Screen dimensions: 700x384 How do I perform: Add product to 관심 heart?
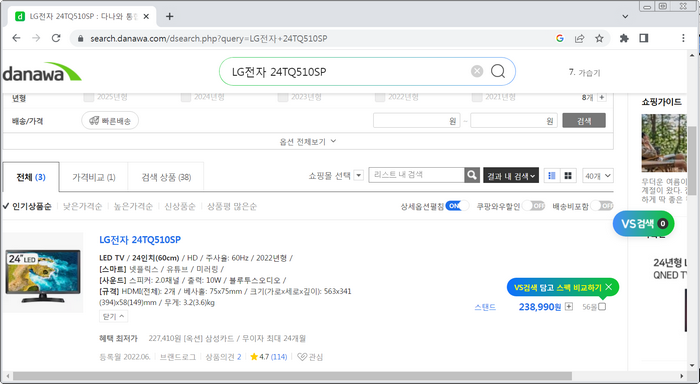tap(310, 357)
